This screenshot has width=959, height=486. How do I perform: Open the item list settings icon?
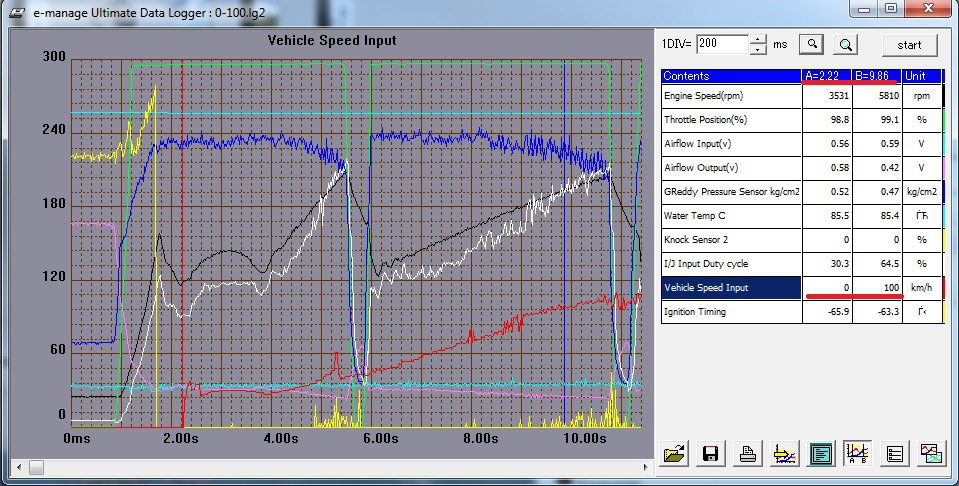click(894, 454)
